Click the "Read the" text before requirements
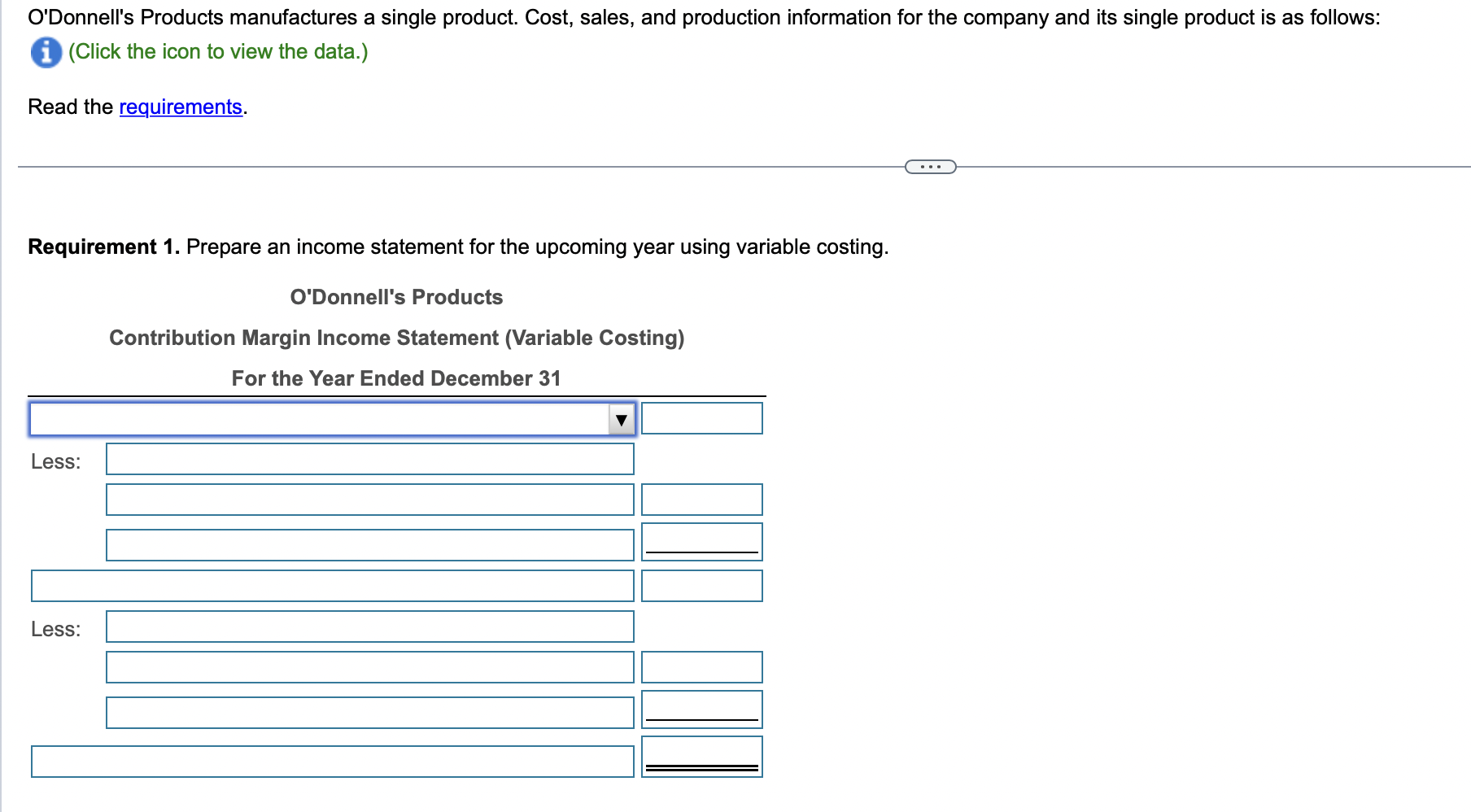Viewport: 1471px width, 812px height. pyautogui.click(x=71, y=107)
